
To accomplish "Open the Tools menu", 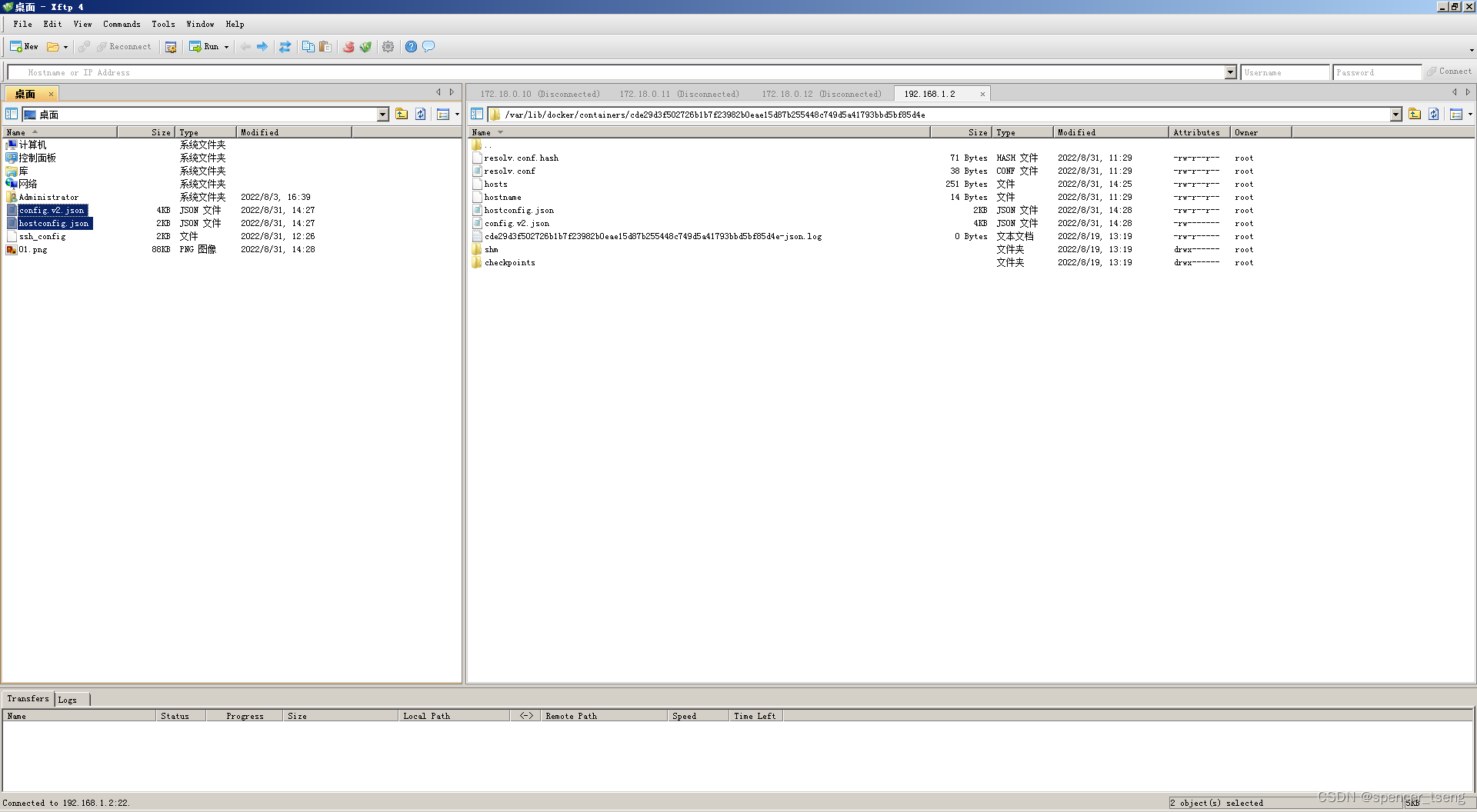I will coord(163,24).
